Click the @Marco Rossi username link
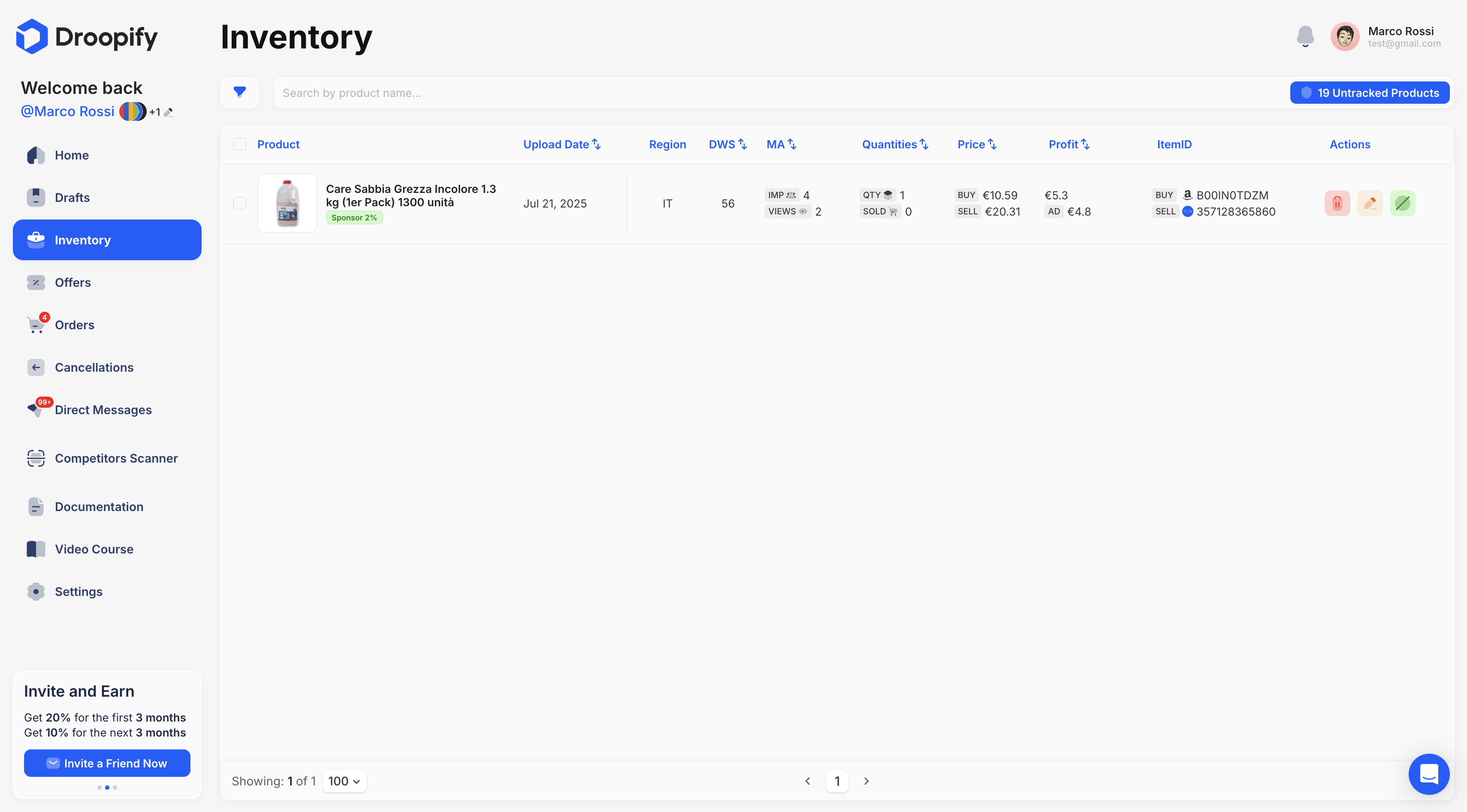 pyautogui.click(x=67, y=111)
